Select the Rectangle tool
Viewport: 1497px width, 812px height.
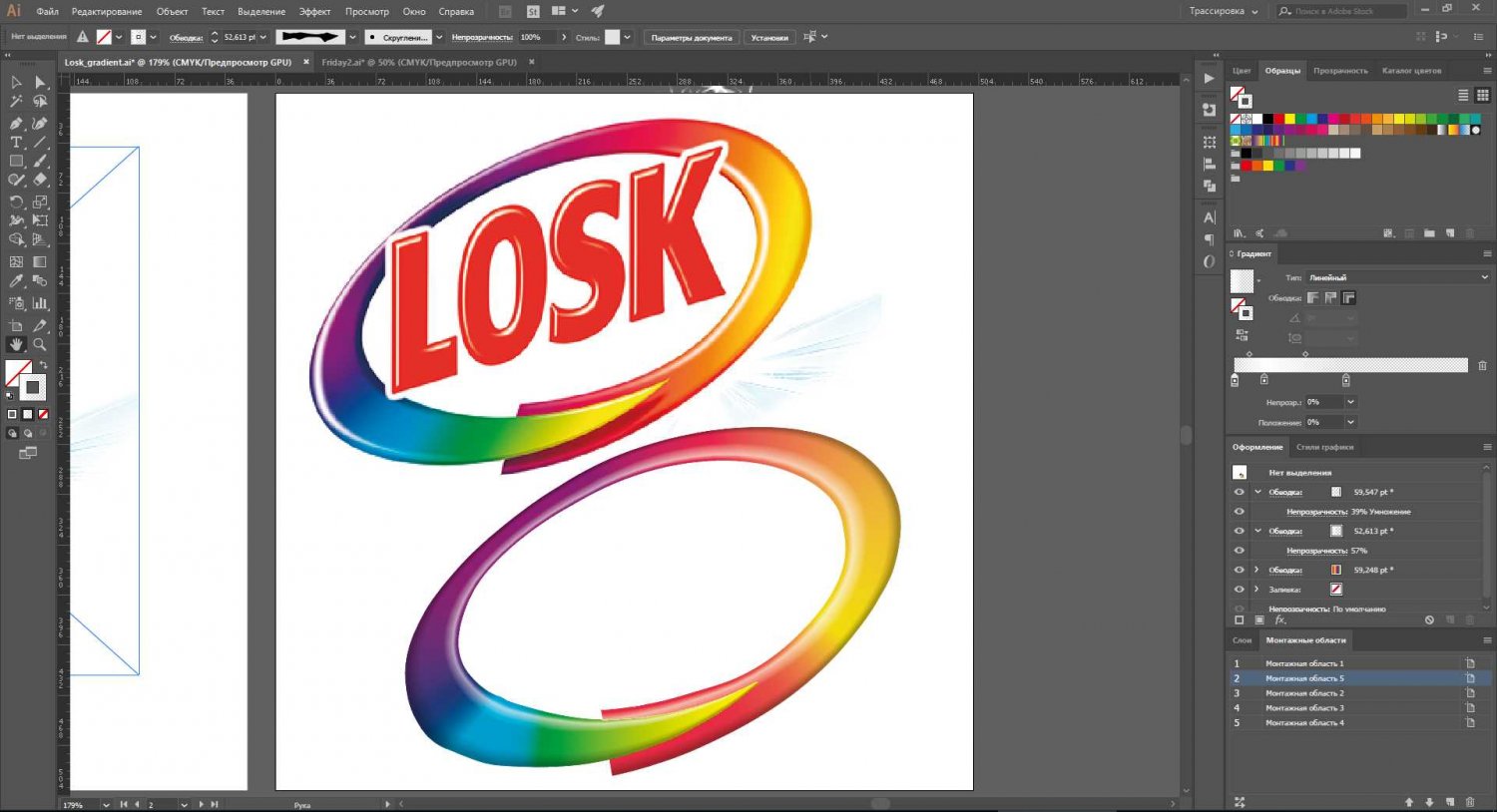tap(16, 161)
